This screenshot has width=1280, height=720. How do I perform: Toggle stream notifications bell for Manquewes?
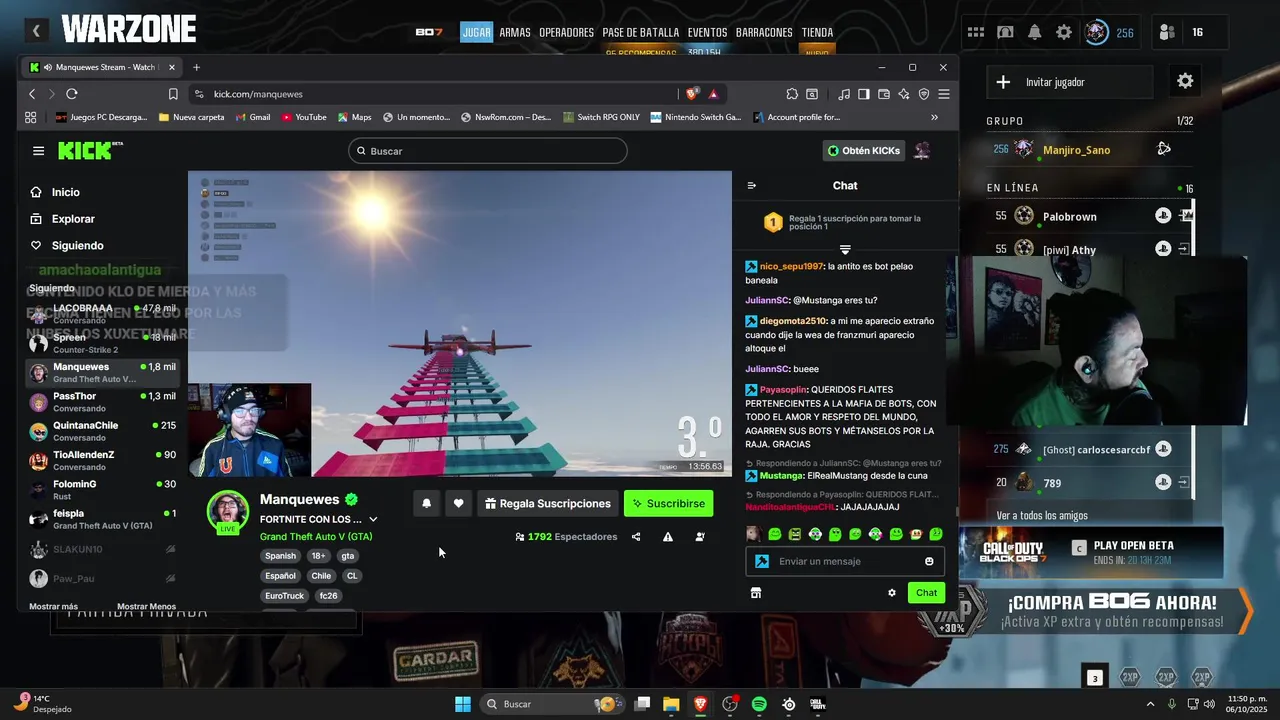coord(426,504)
